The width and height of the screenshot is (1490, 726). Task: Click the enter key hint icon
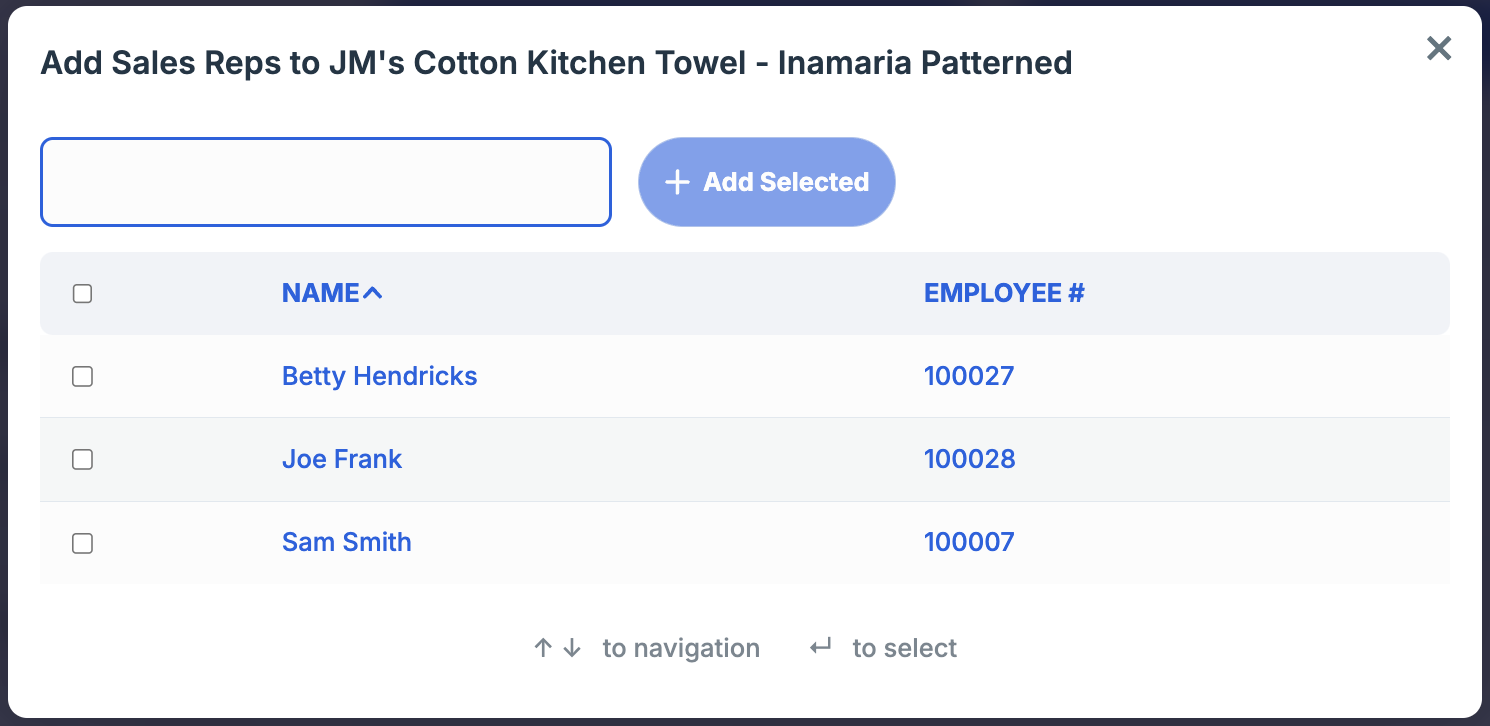(x=821, y=648)
